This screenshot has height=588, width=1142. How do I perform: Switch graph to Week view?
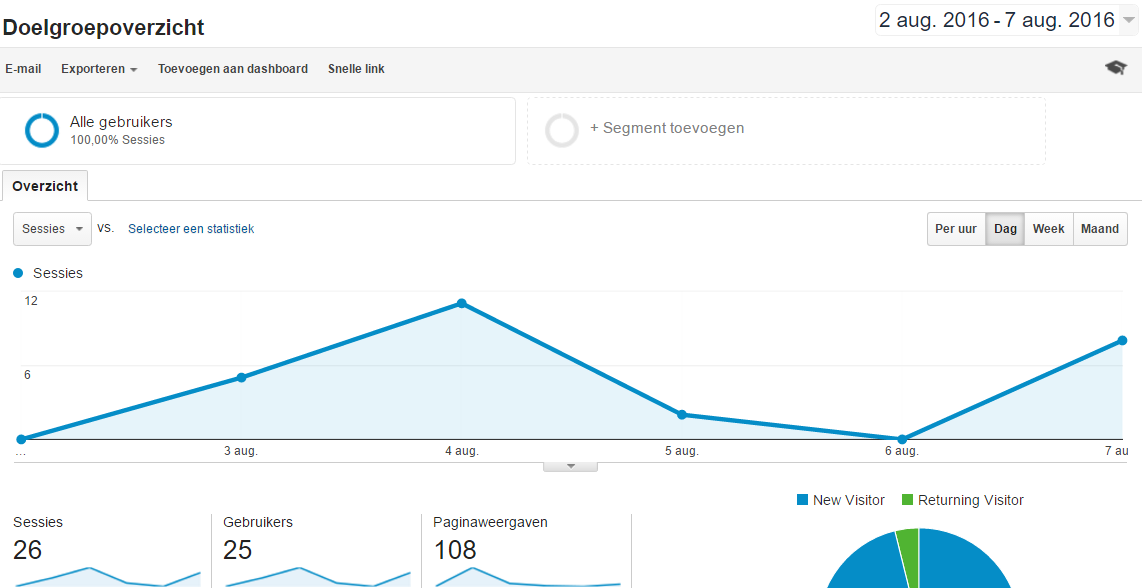pos(1048,229)
